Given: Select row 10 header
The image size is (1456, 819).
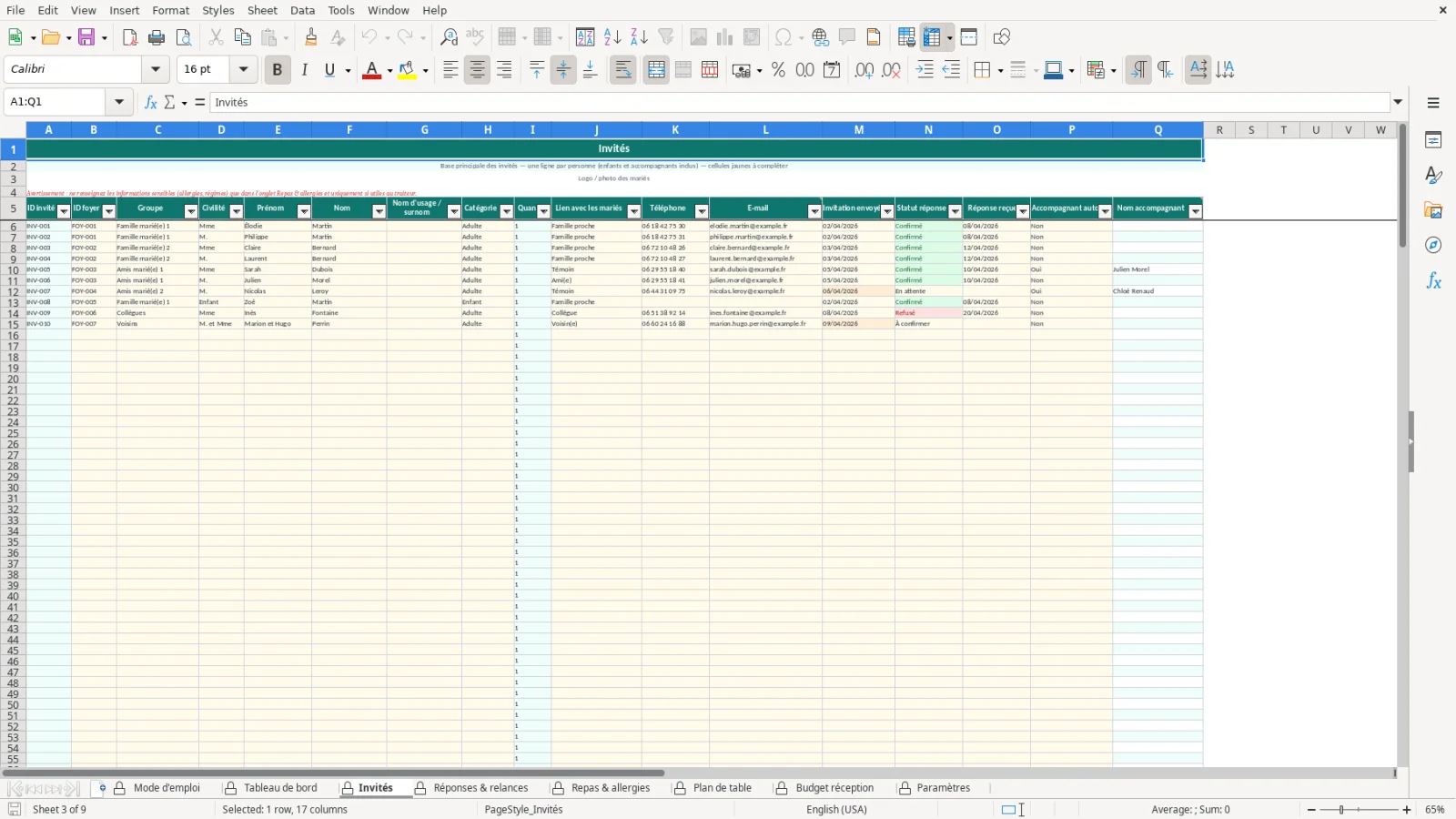Looking at the screenshot, I should click(x=13, y=270).
